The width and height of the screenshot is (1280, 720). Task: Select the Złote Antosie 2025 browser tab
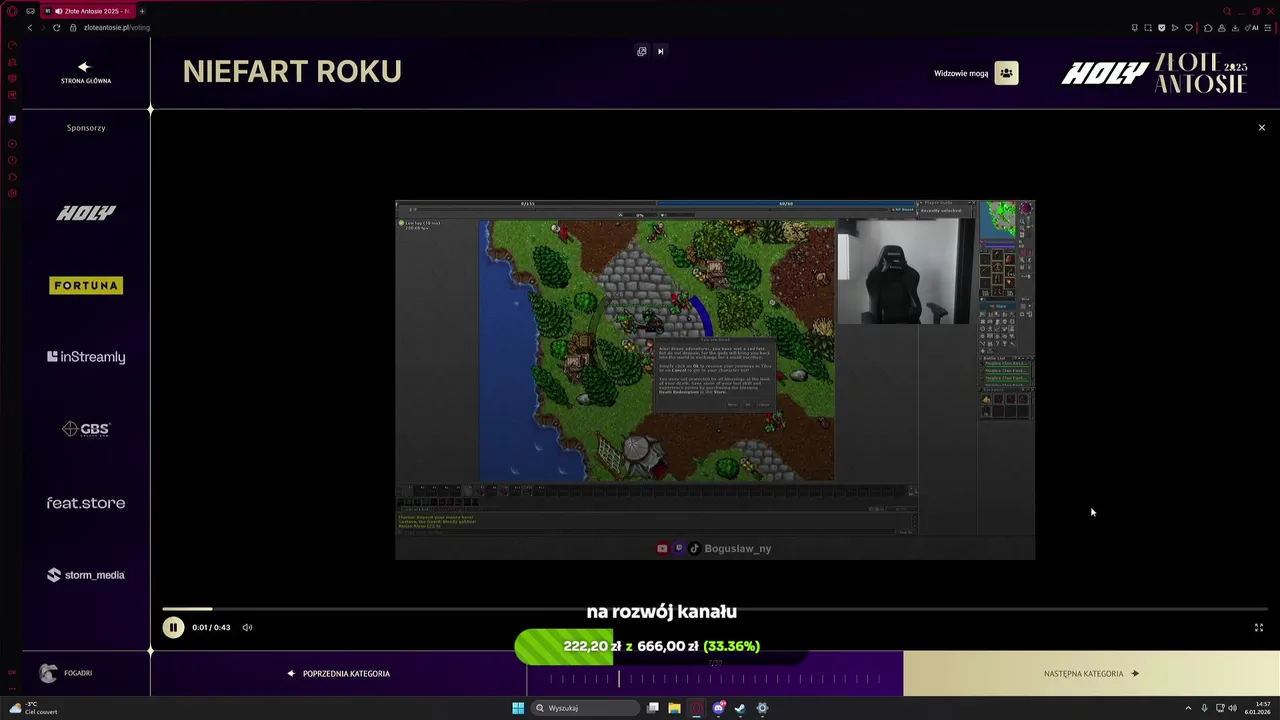coord(87,11)
